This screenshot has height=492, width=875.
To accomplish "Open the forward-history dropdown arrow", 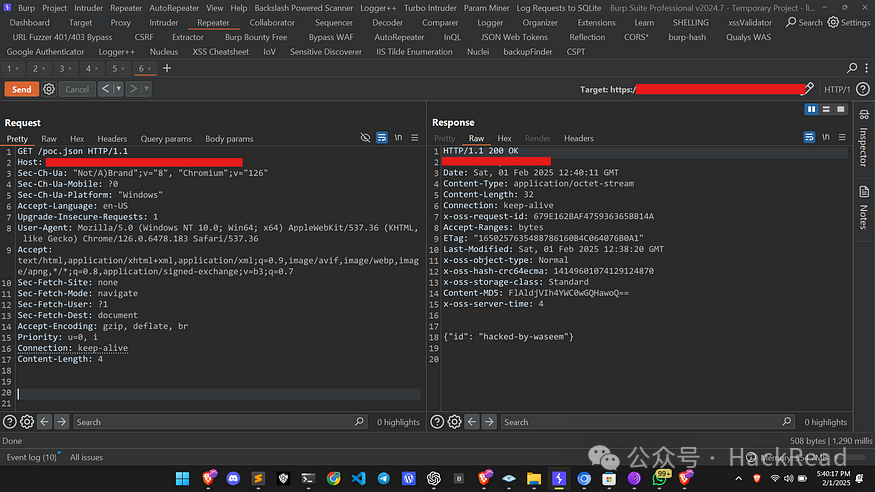I will click(x=146, y=89).
